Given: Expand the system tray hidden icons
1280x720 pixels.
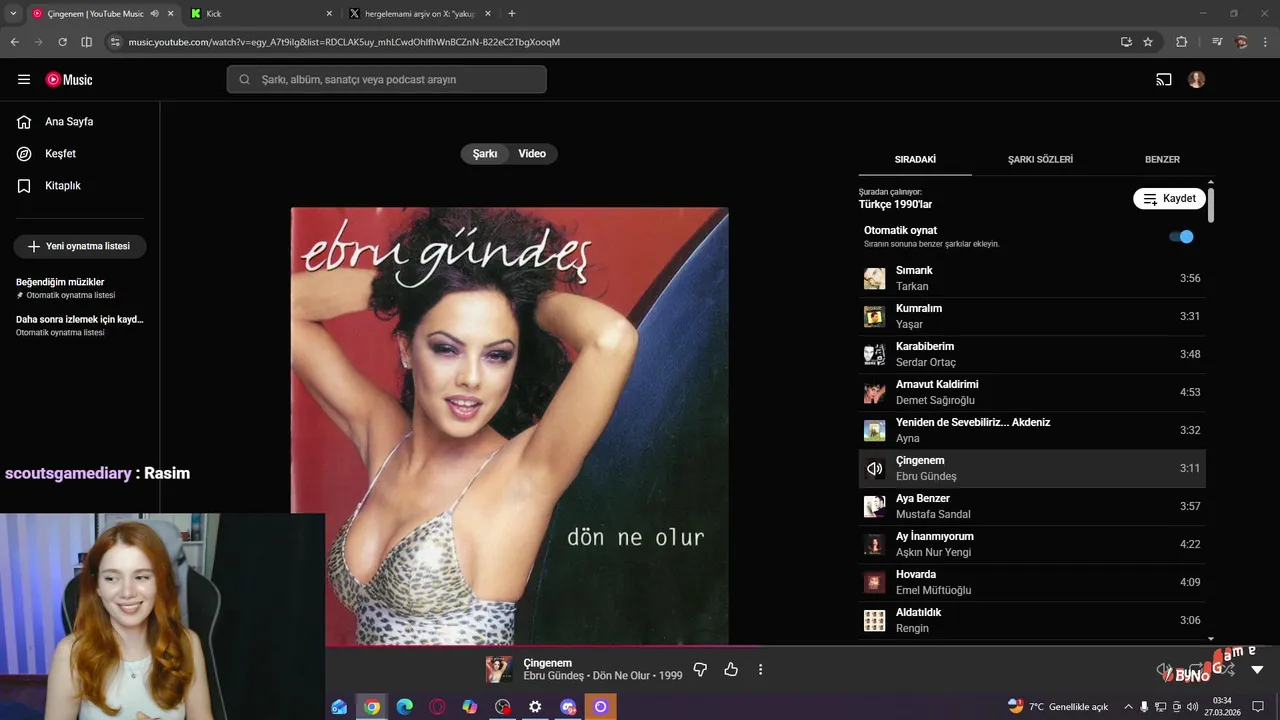Looking at the screenshot, I should (1129, 707).
